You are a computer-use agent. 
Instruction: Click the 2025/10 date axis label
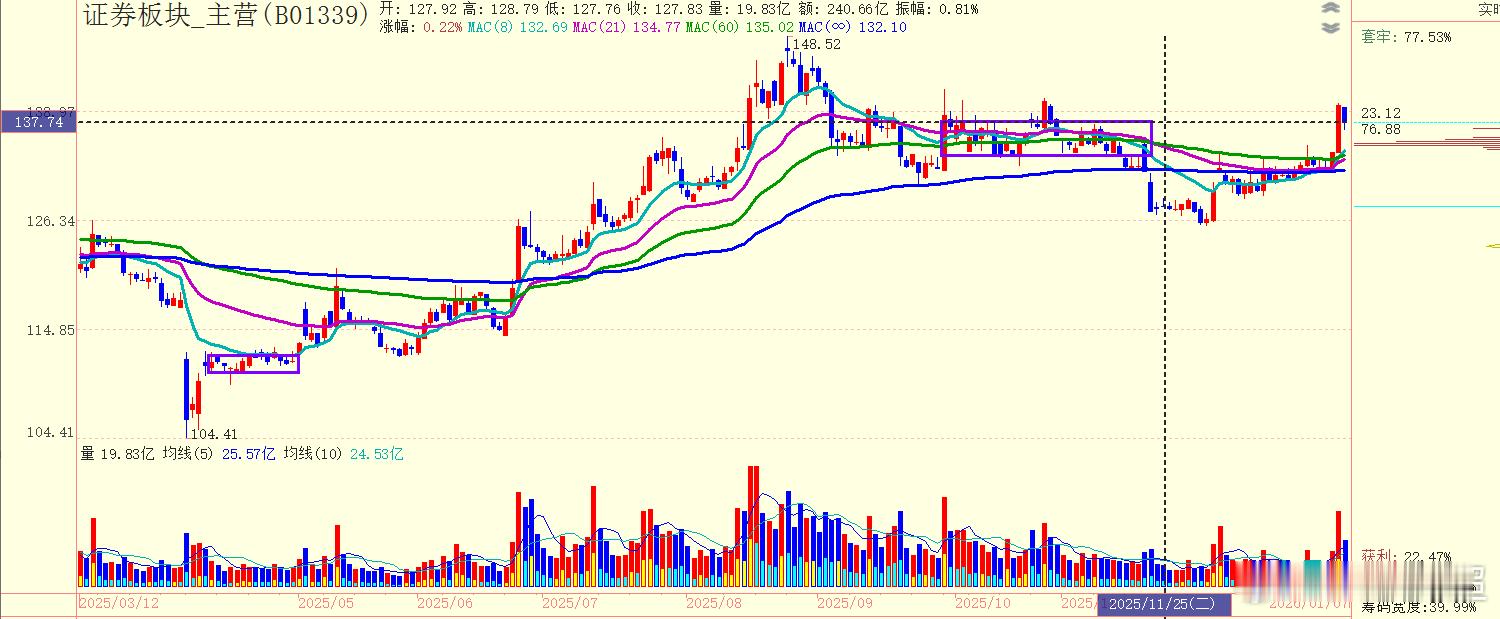coord(984,603)
